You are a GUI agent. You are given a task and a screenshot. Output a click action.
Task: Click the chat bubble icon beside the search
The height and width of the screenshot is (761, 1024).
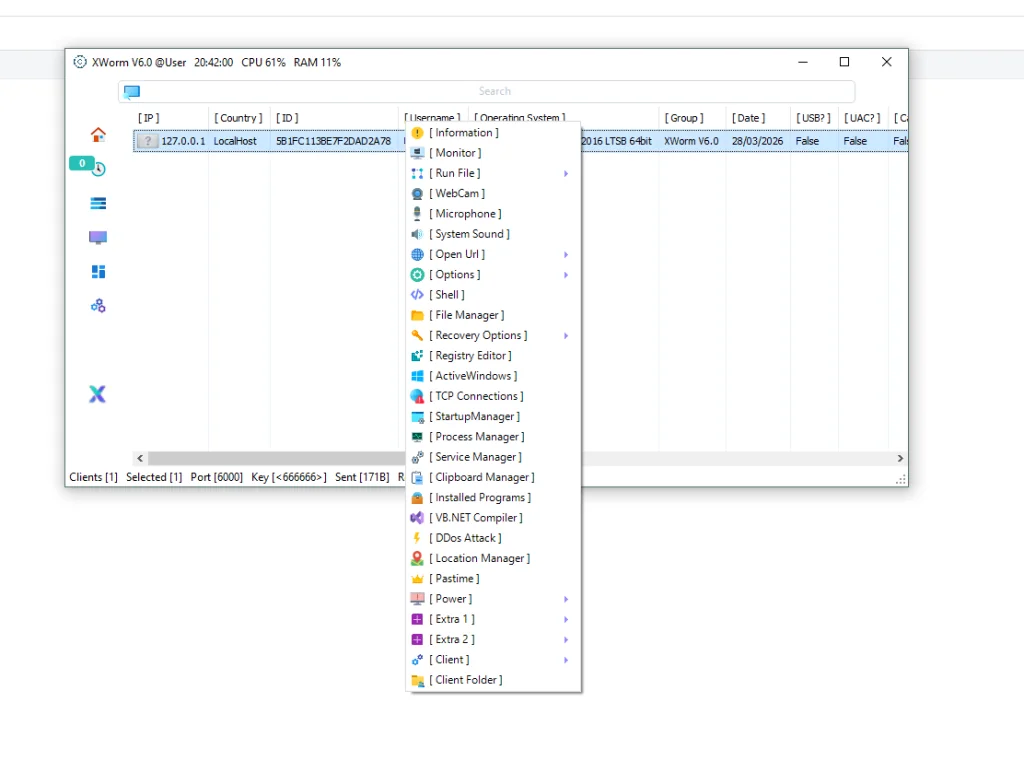click(x=132, y=92)
